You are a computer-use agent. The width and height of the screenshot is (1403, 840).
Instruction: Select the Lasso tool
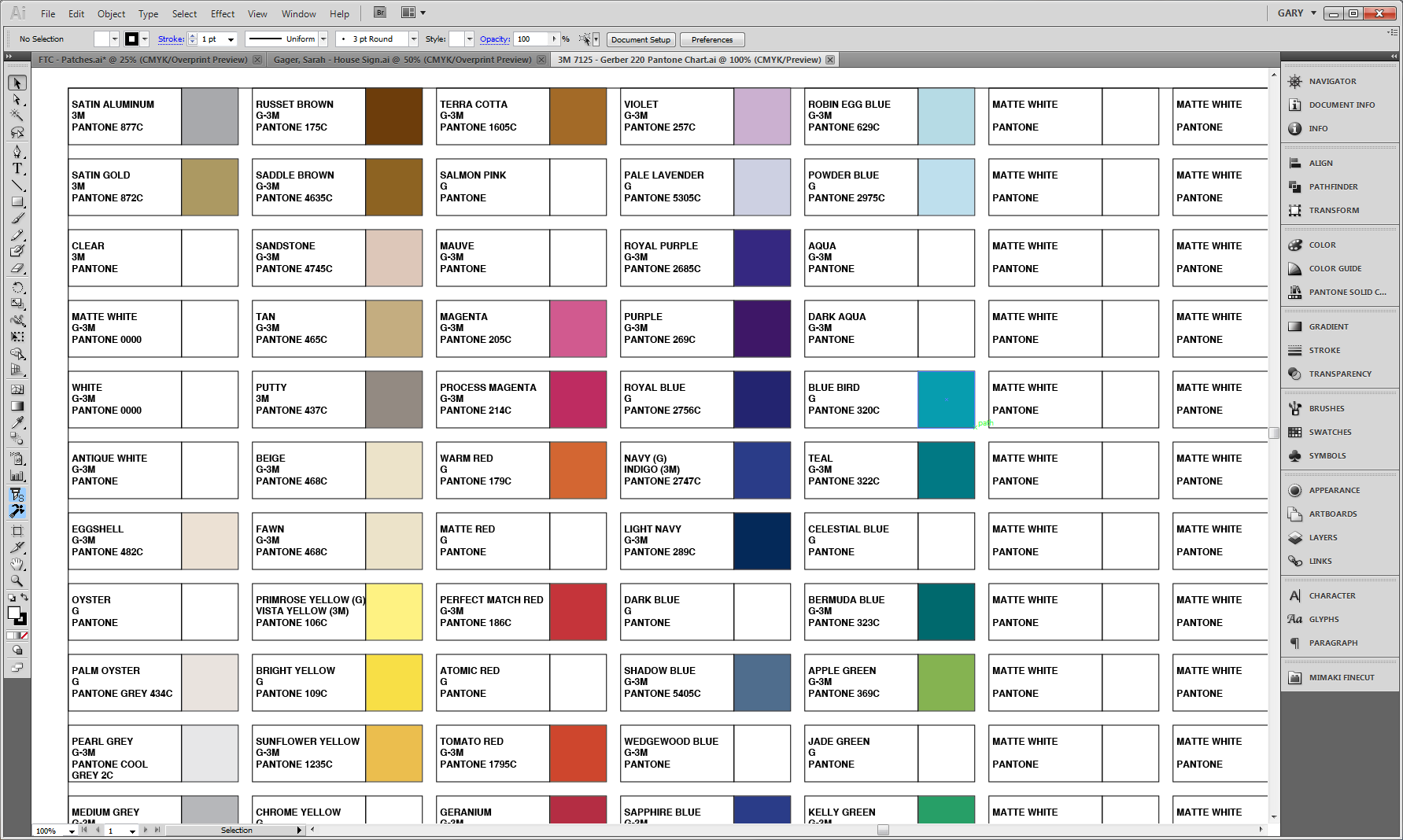pos(17,132)
